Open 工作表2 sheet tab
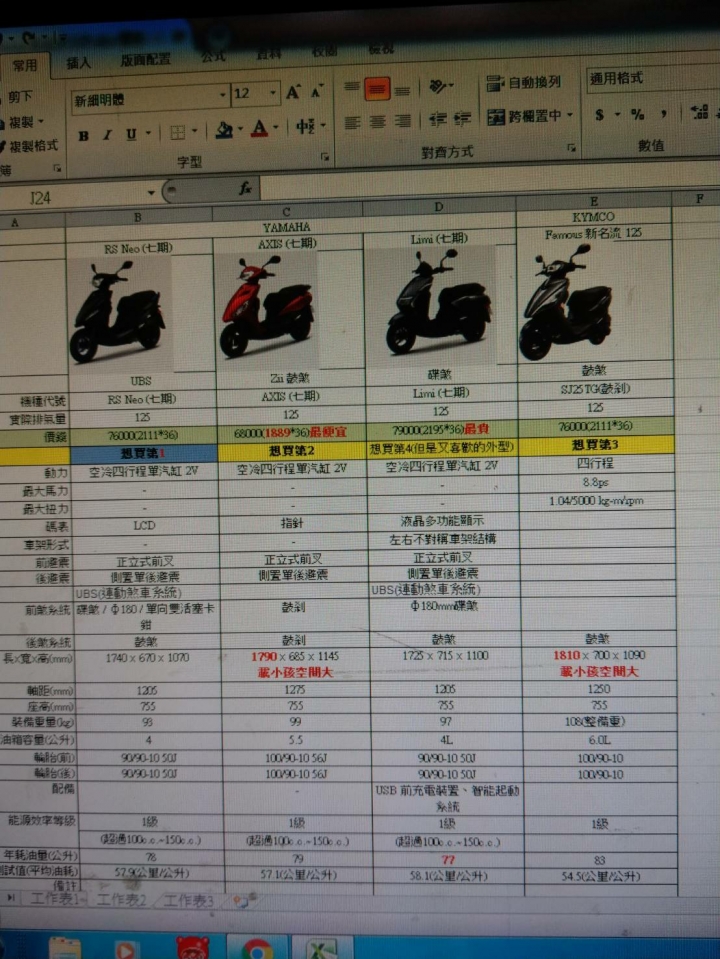The width and height of the screenshot is (720, 959). [121, 900]
